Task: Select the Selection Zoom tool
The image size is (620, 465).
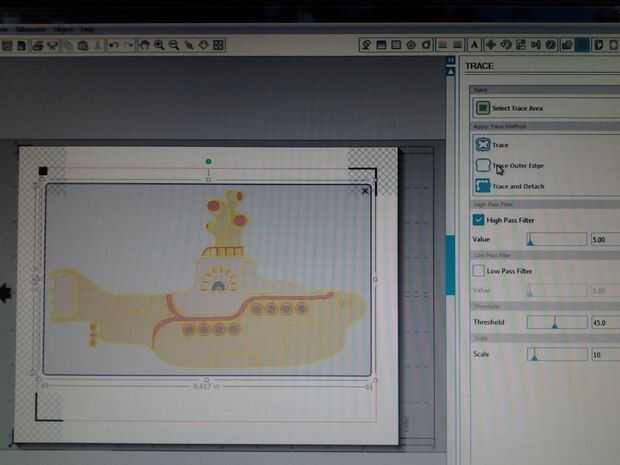Action: pyautogui.click(x=189, y=45)
